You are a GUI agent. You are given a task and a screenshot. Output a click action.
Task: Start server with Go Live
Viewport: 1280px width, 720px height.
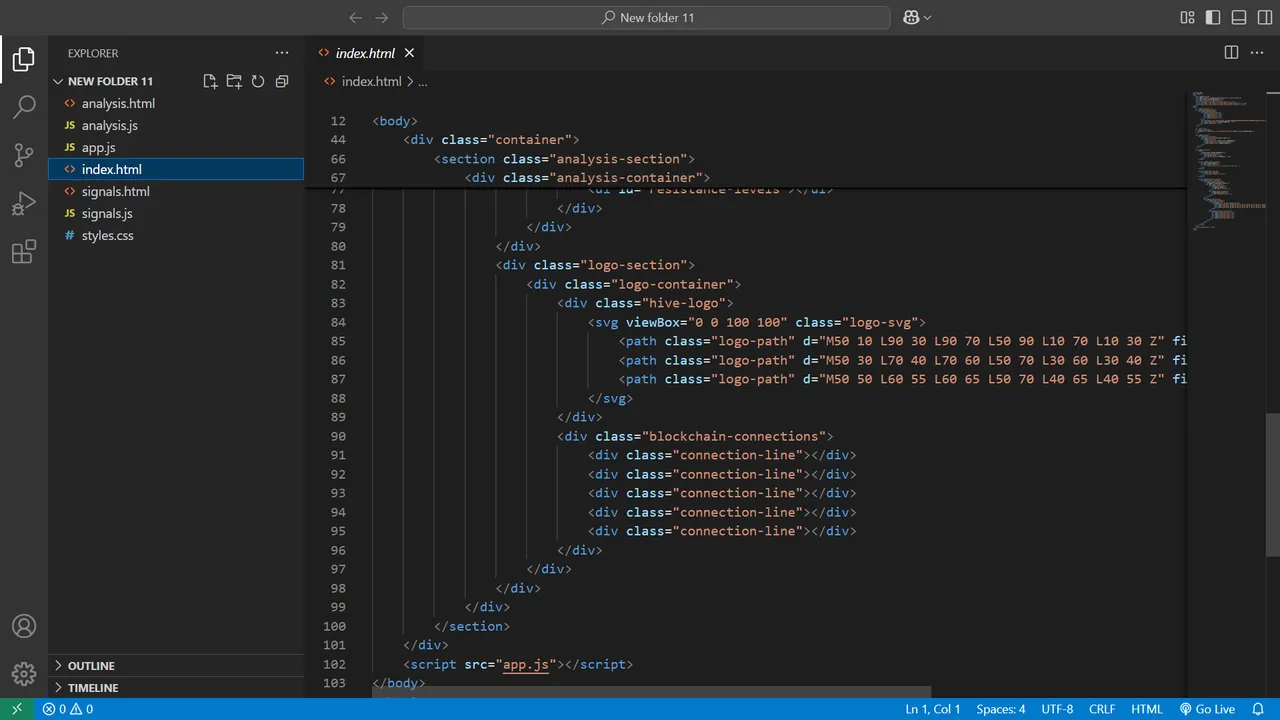(x=1207, y=709)
